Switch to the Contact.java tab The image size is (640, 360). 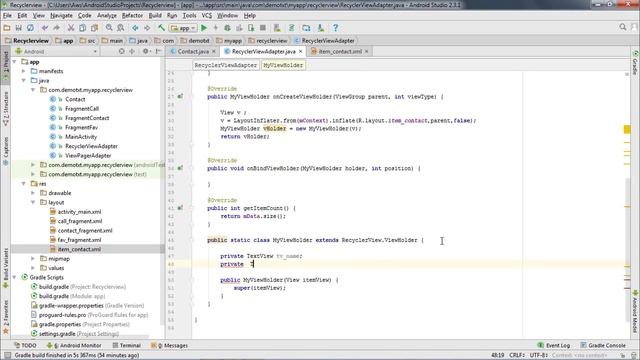pyautogui.click(x=193, y=51)
